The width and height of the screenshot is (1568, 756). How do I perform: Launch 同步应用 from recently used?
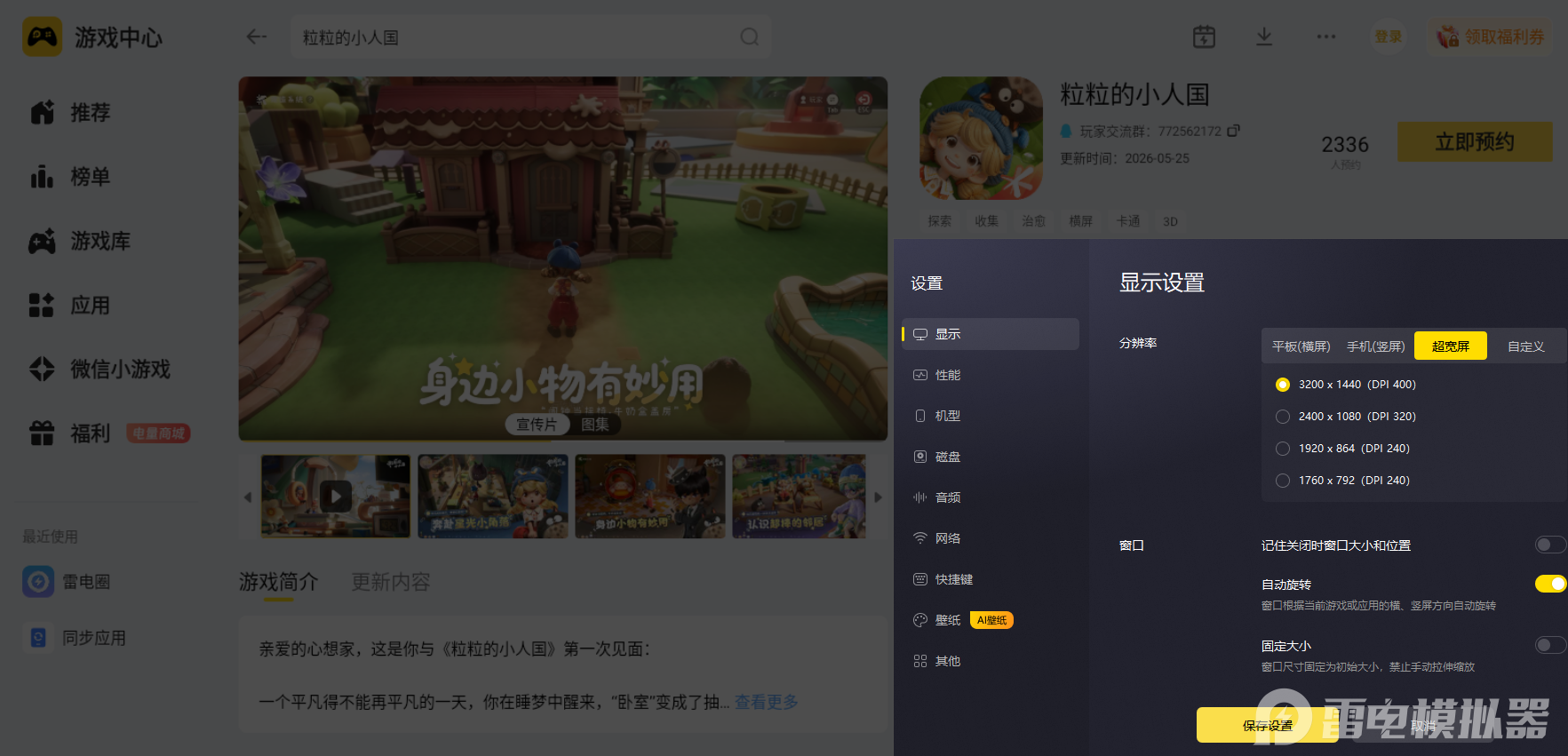[x=75, y=638]
